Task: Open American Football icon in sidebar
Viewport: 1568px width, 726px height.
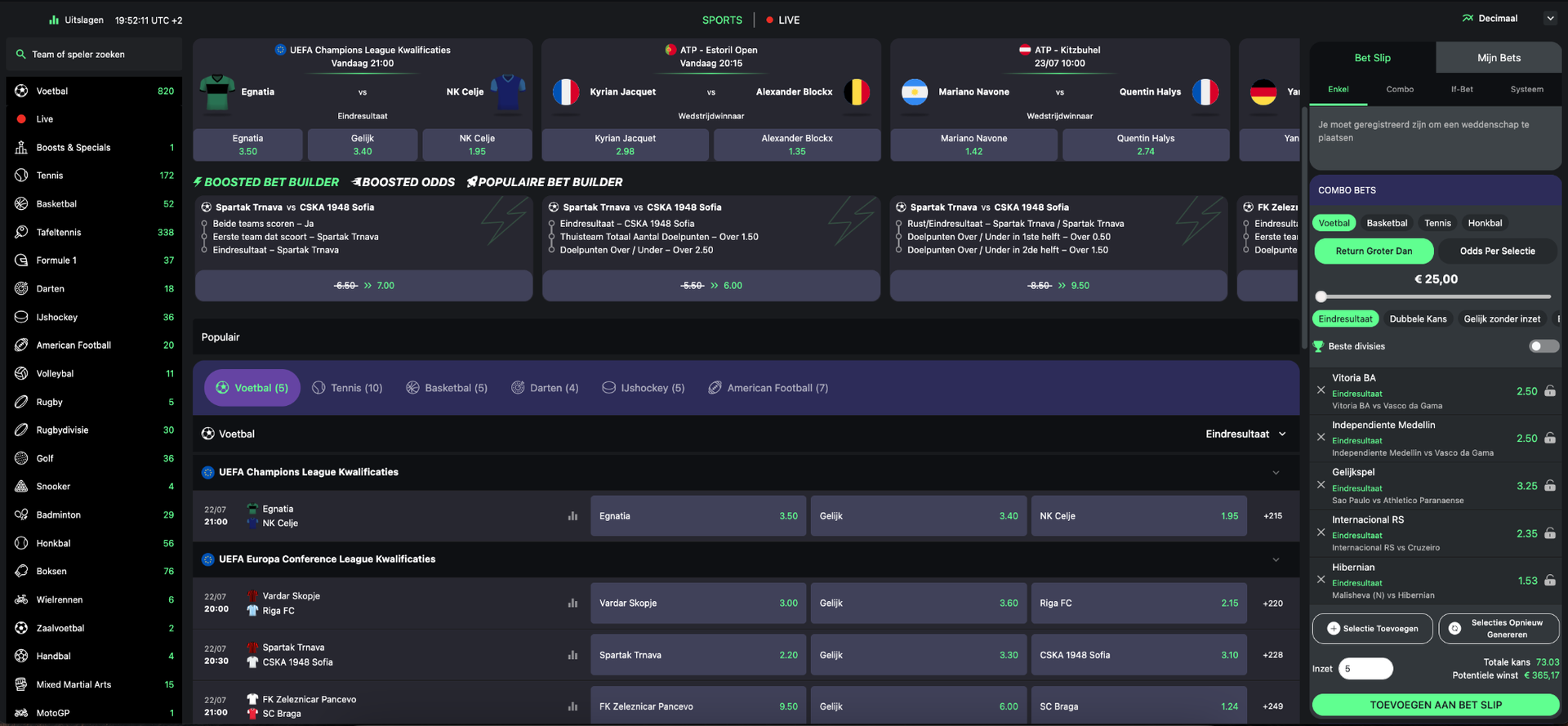Action: (x=21, y=345)
